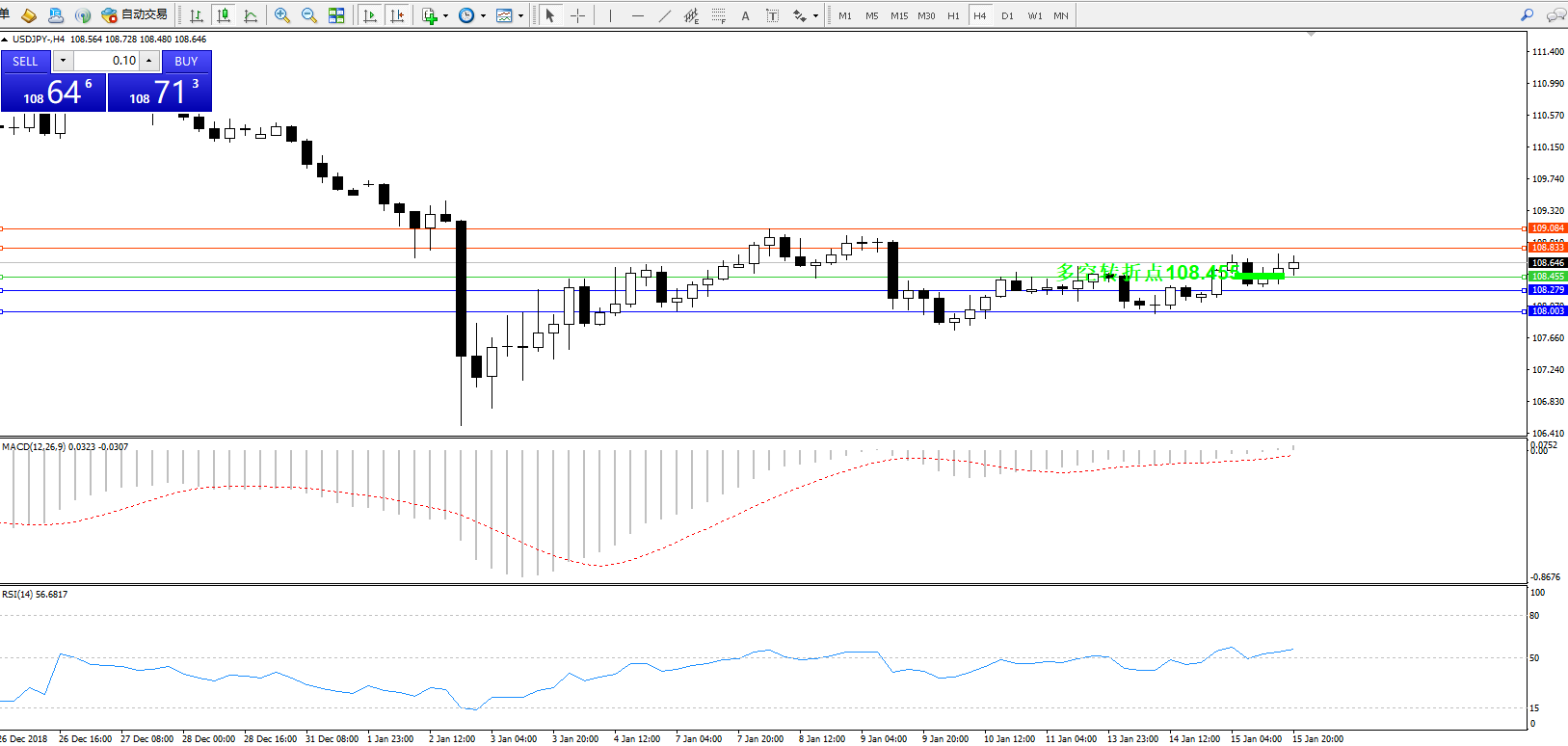
Task: Select the trendline drawing tool
Action: pyautogui.click(x=665, y=15)
